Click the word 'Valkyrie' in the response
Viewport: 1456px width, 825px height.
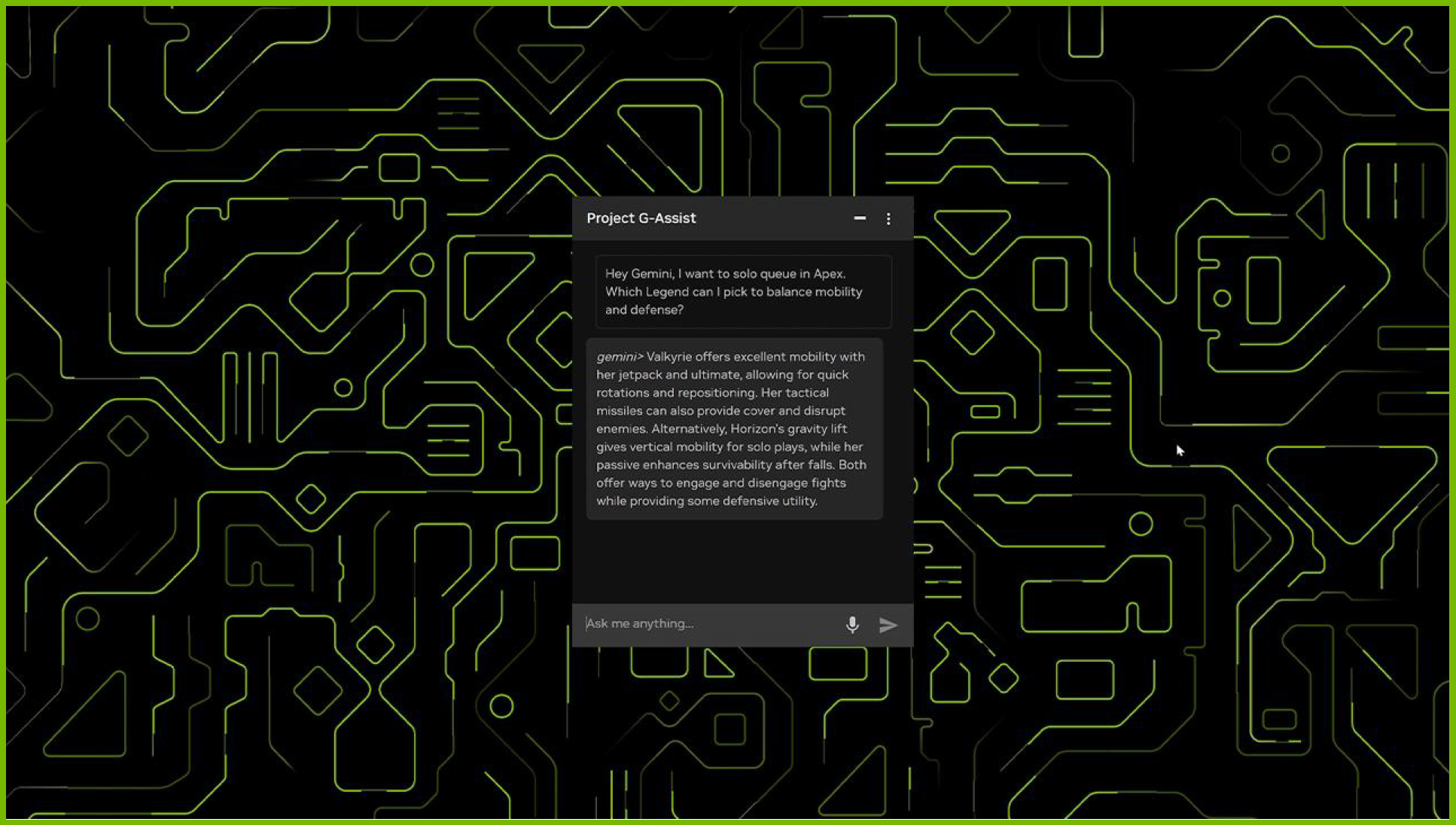(x=669, y=357)
